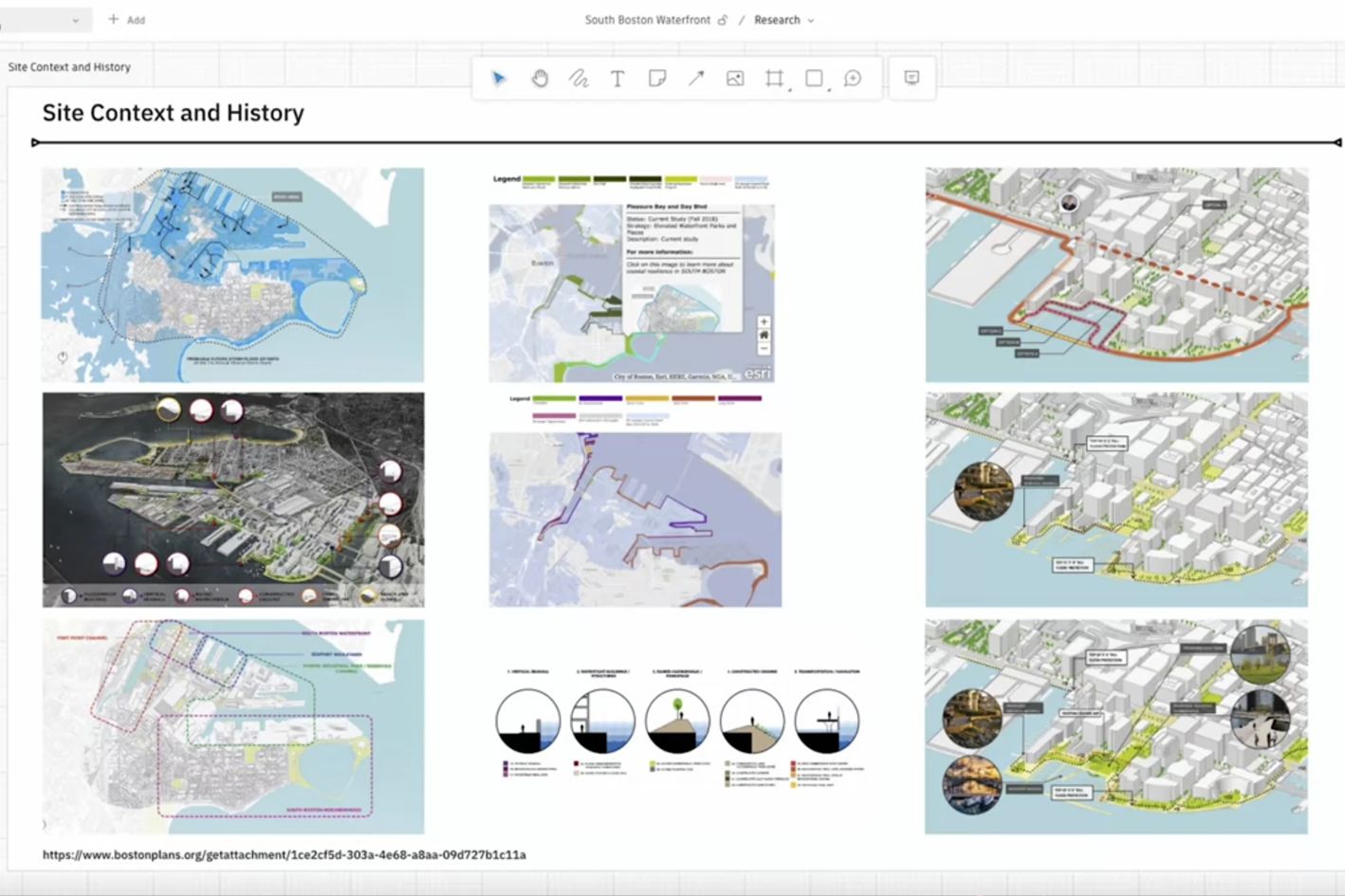The height and width of the screenshot is (896, 1345).
Task: Pick the shape tool
Action: click(x=813, y=78)
